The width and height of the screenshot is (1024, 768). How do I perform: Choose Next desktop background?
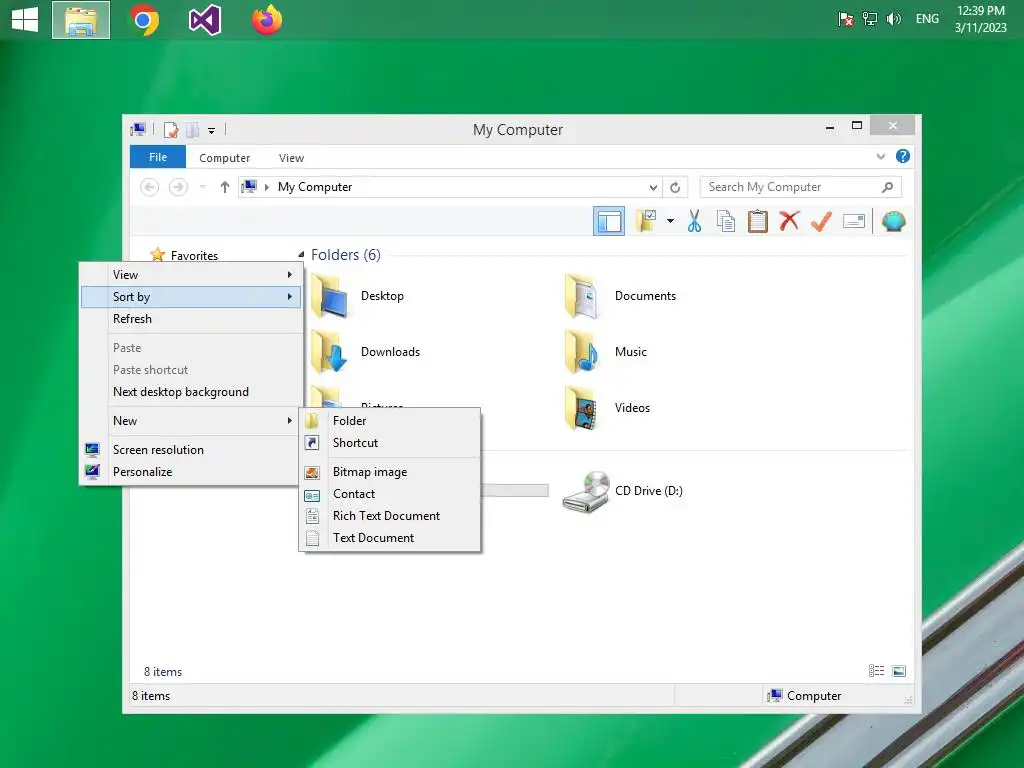click(x=191, y=392)
